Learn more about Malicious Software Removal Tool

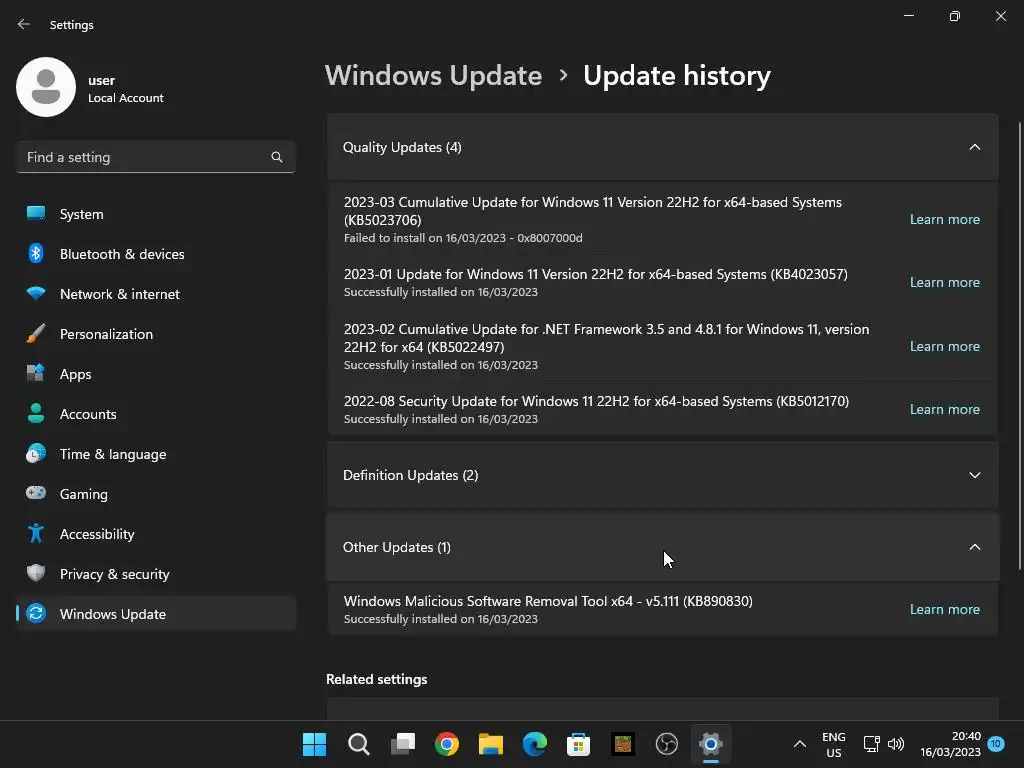click(945, 609)
